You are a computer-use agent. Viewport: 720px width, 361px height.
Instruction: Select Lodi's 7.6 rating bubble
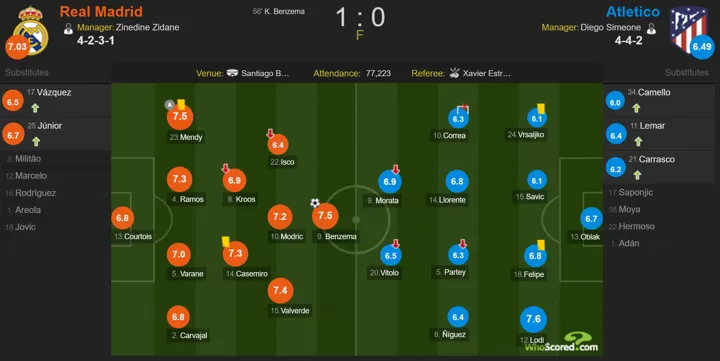click(x=533, y=319)
